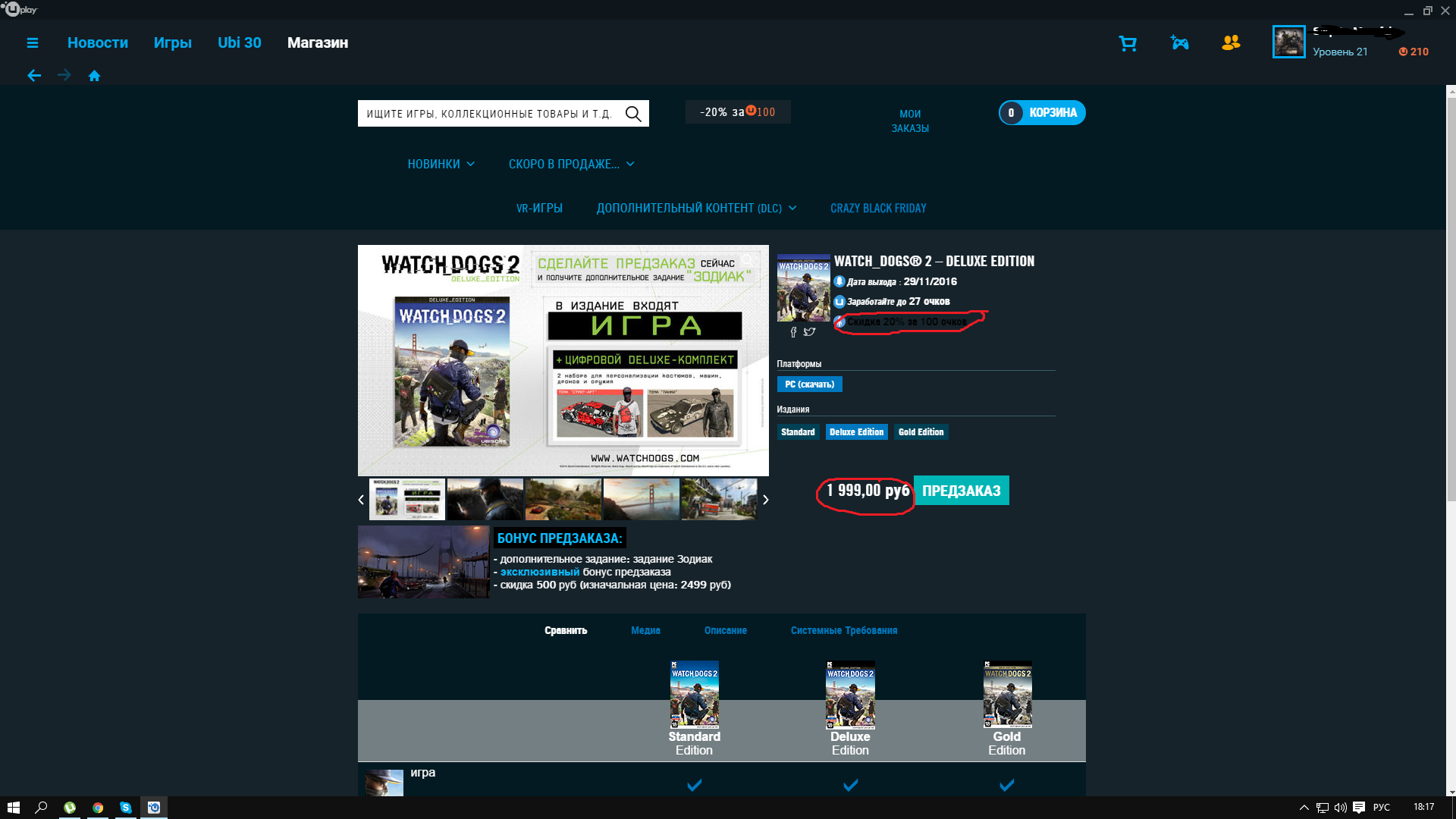Open Описание tab

[725, 631]
